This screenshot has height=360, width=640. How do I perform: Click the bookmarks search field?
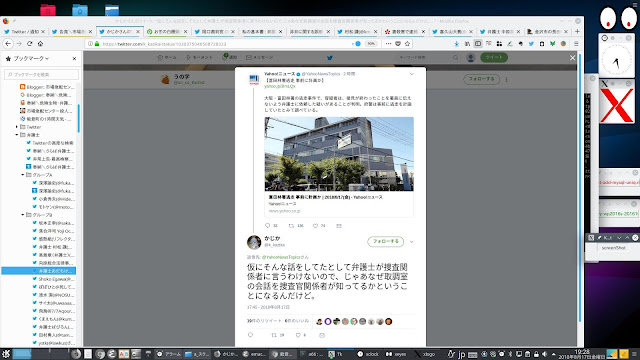coord(42,74)
